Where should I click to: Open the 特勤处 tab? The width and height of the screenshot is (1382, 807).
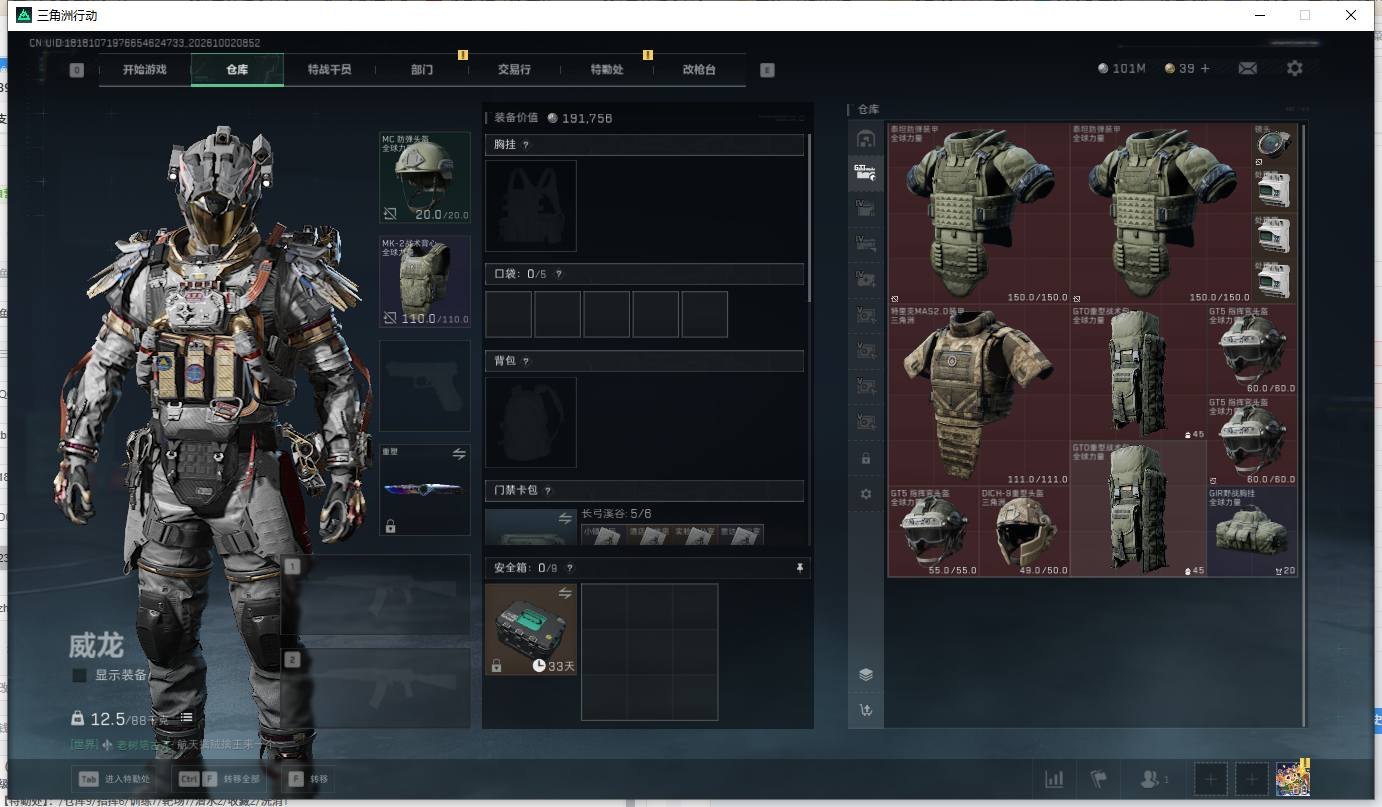coord(607,70)
